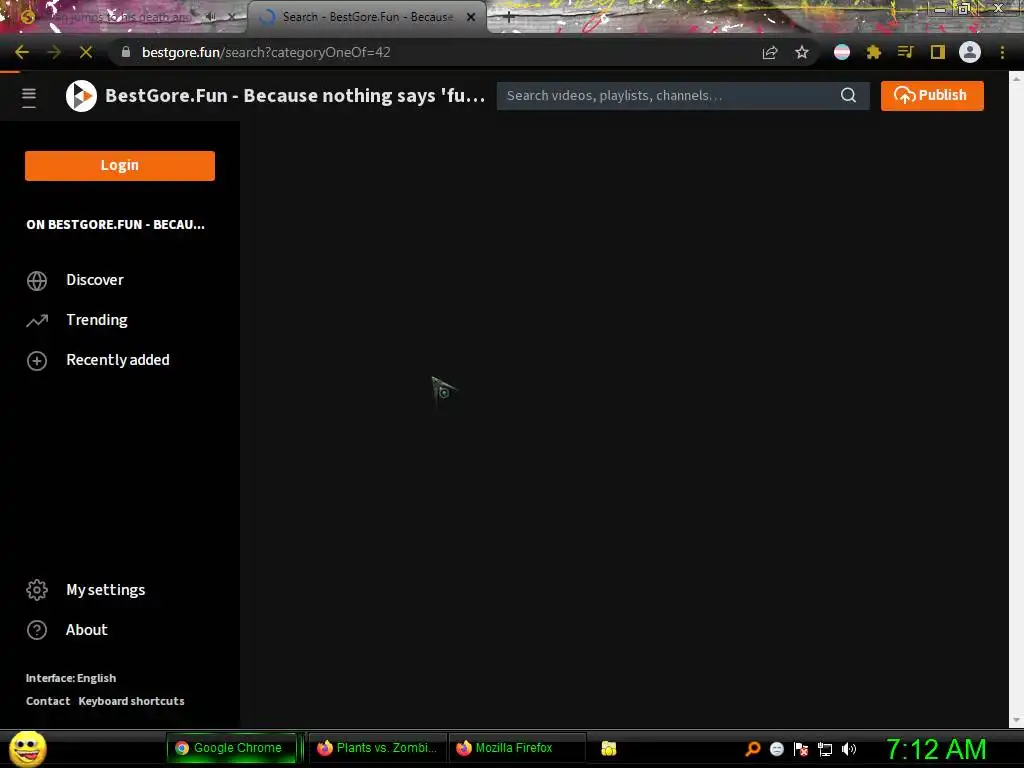1024x768 pixels.
Task: Stop page loading with X icon
Action: pyautogui.click(x=86, y=52)
